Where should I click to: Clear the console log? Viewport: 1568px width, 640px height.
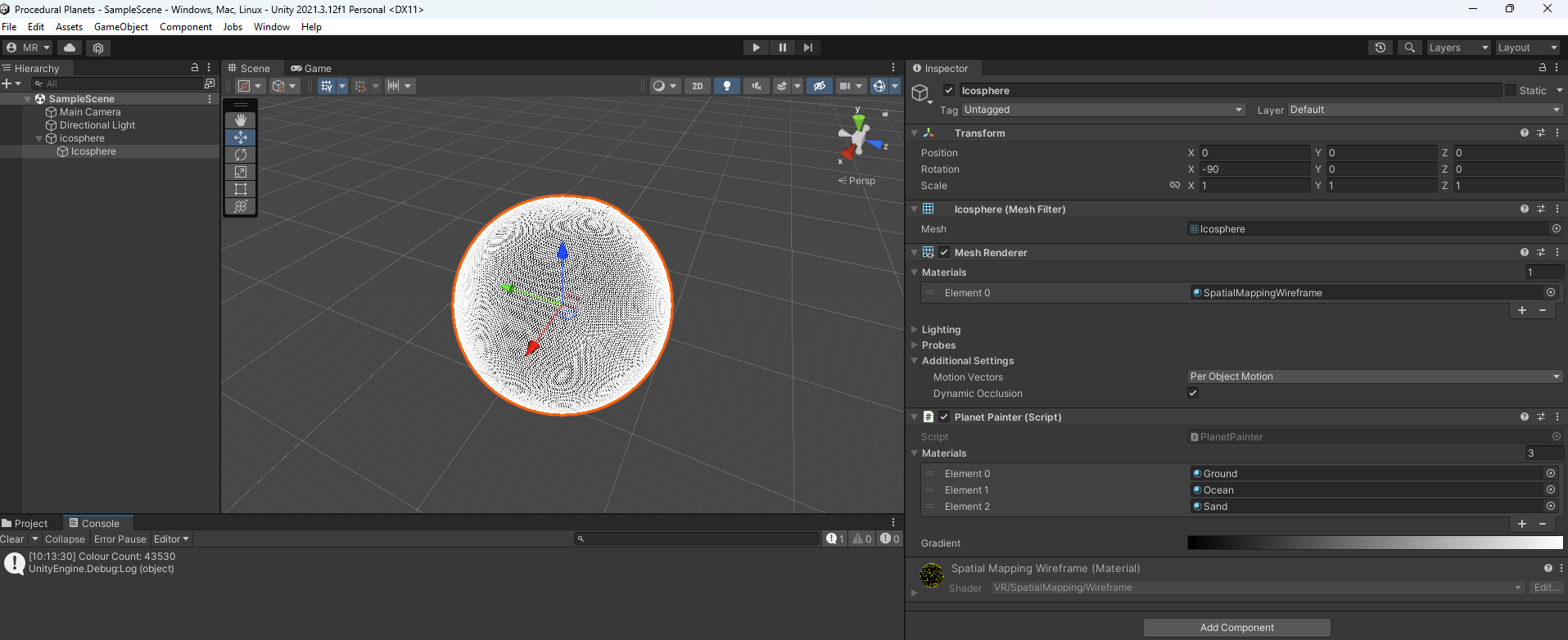(x=12, y=539)
